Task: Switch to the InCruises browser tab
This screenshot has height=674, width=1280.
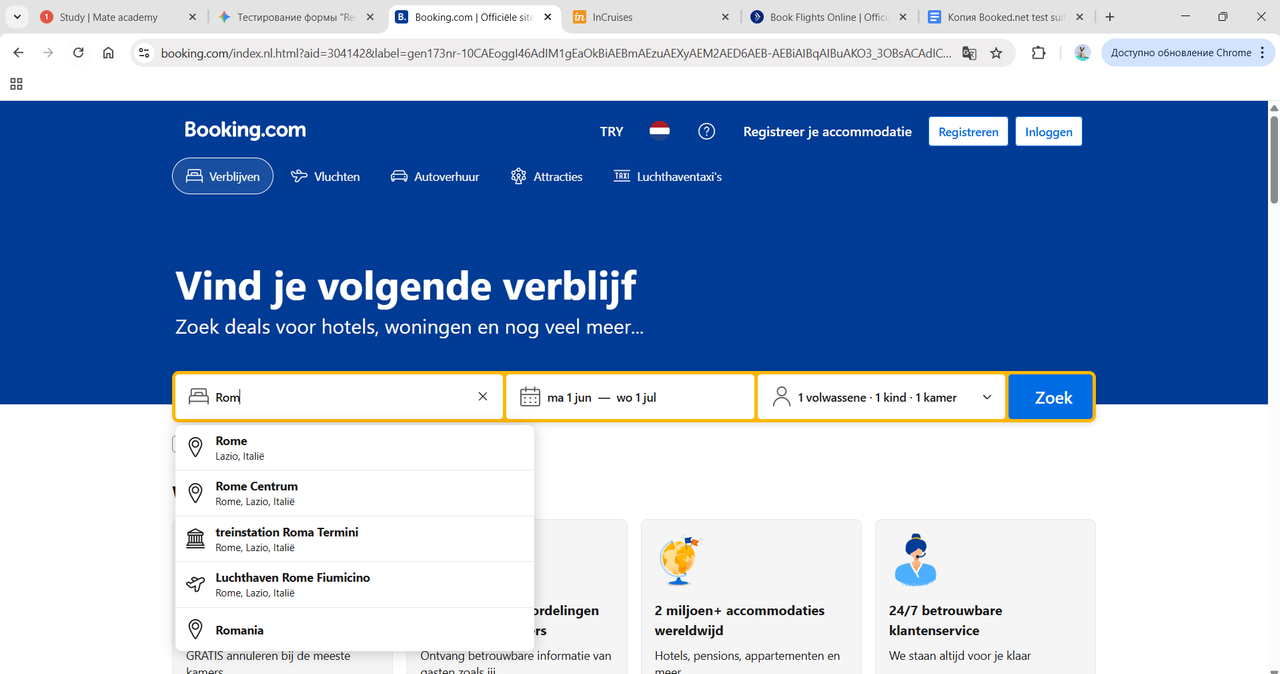Action: pos(652,17)
